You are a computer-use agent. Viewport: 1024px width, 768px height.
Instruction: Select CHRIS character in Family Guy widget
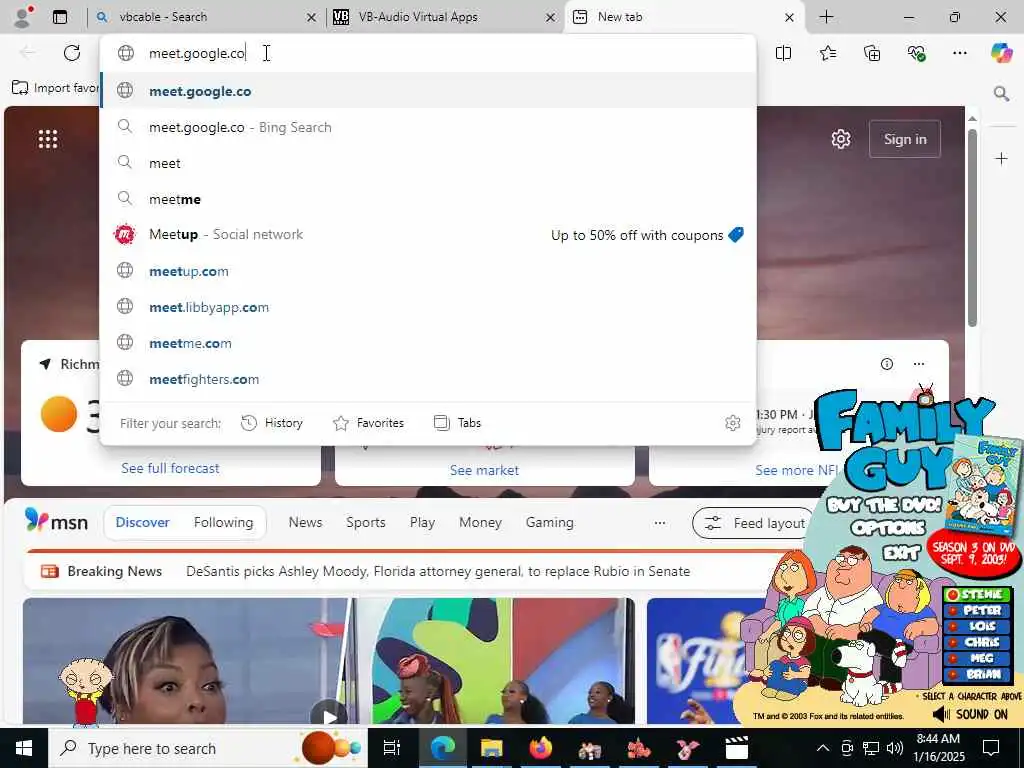point(976,642)
